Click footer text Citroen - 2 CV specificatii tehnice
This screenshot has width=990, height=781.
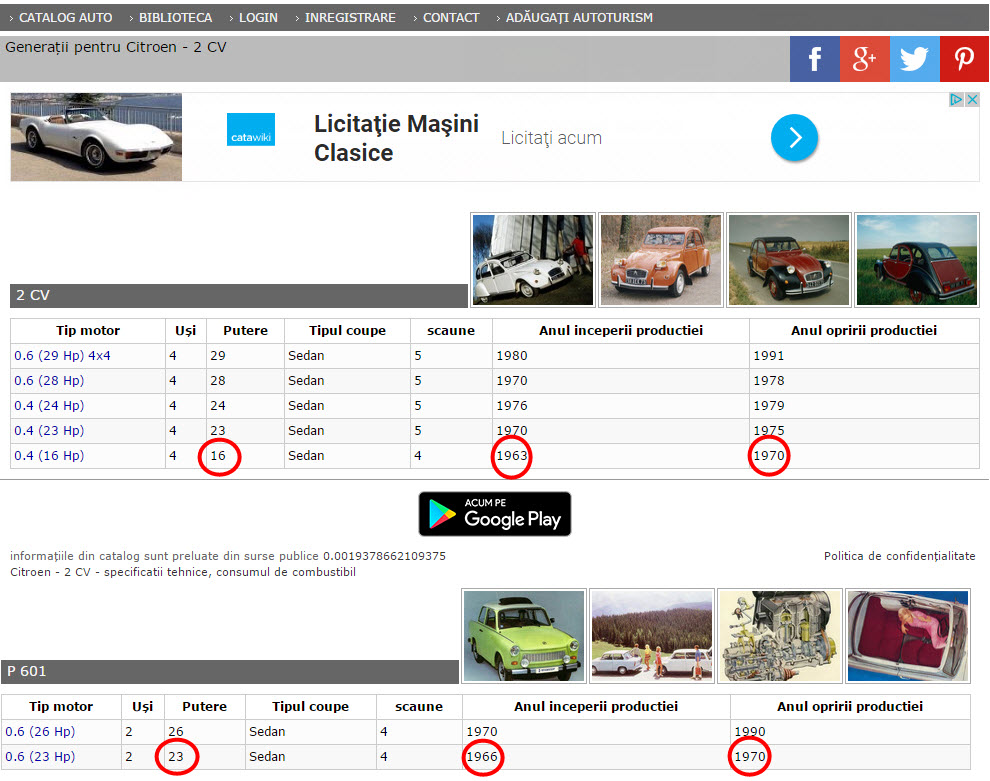click(183, 572)
